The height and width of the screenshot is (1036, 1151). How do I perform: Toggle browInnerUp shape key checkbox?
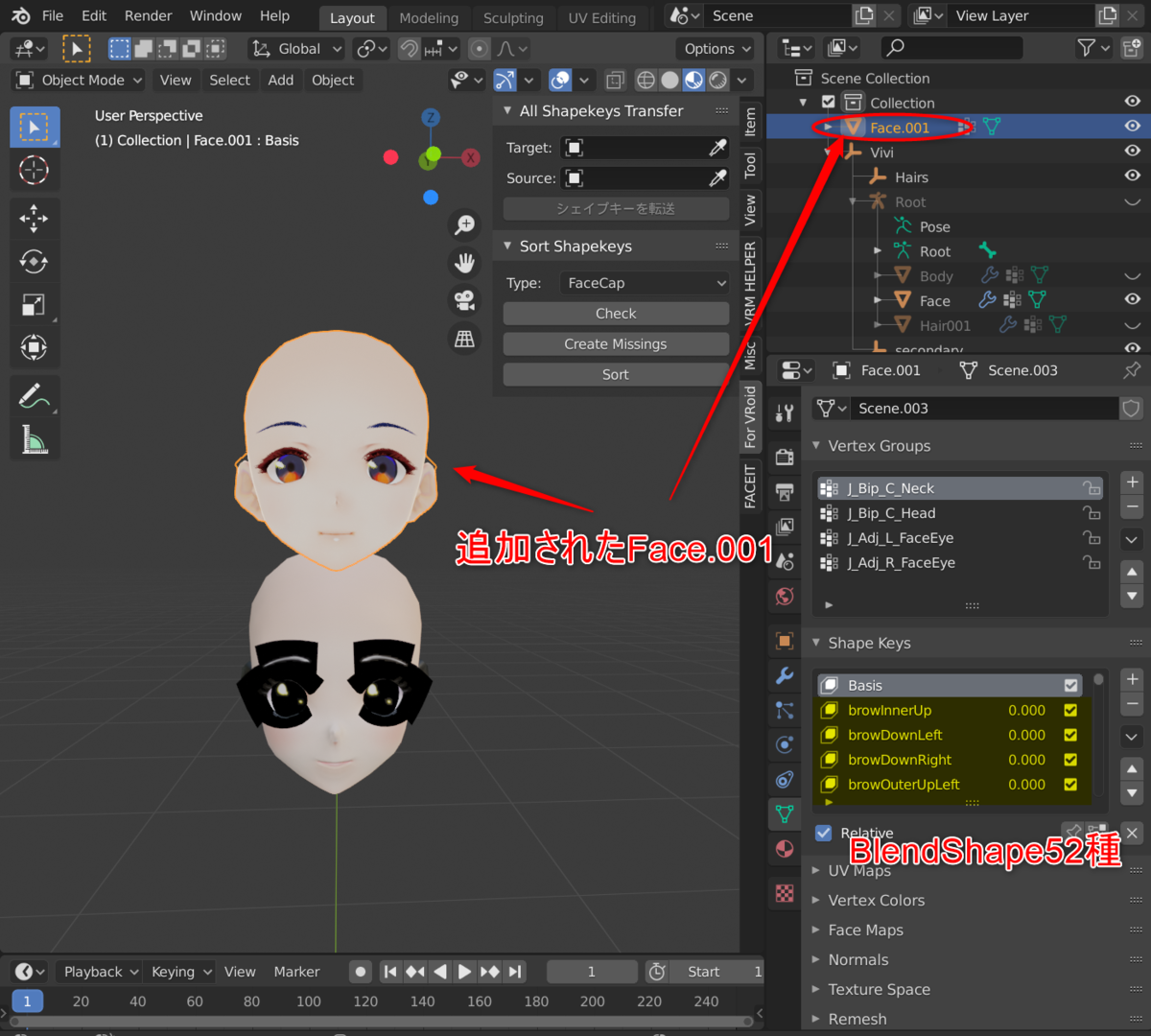[1070, 711]
